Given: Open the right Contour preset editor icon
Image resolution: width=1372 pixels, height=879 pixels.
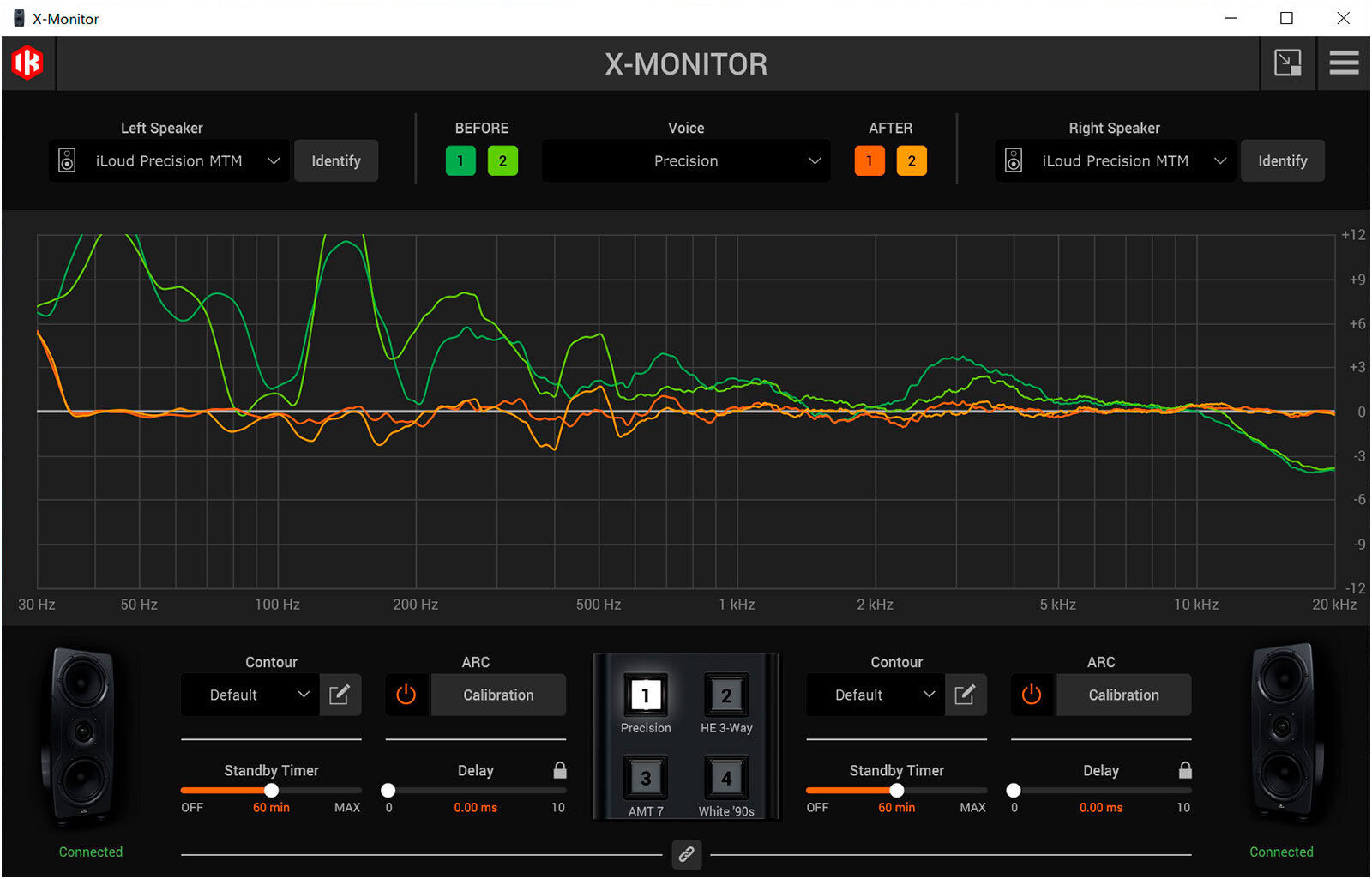Looking at the screenshot, I should 966,695.
